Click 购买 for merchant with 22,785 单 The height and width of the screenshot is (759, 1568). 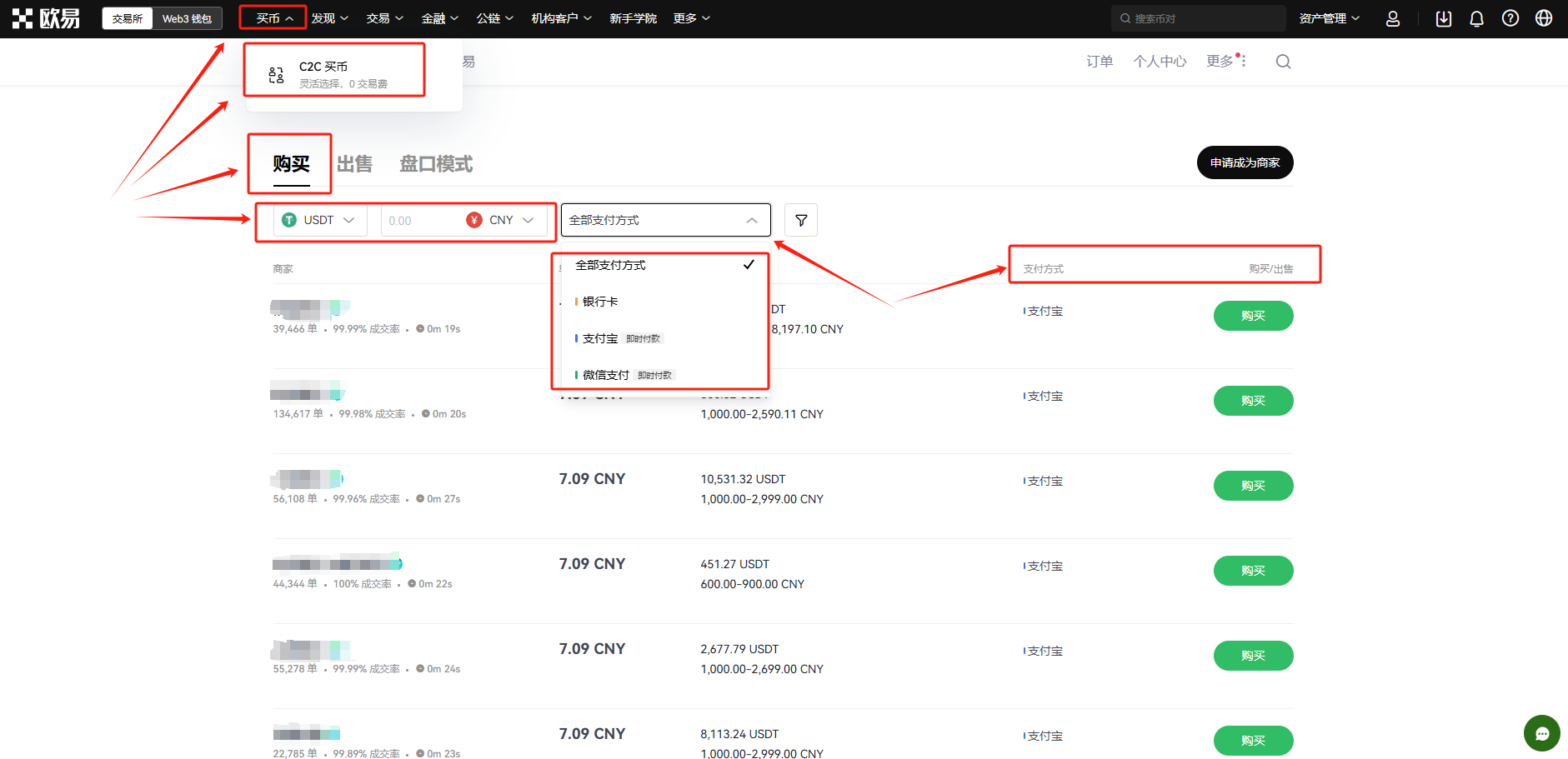[1253, 741]
